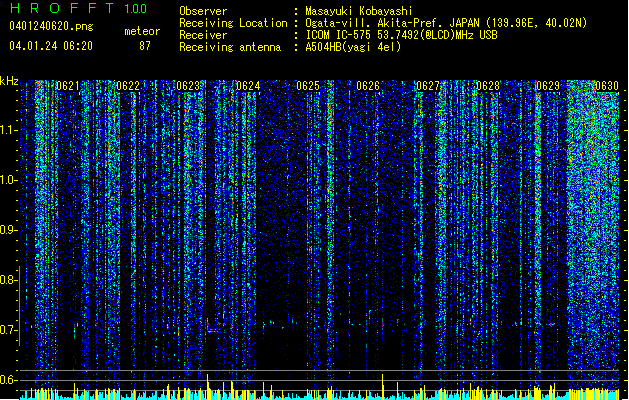Click the 0626 time marker
This screenshot has width=629, height=400.
click(x=368, y=86)
